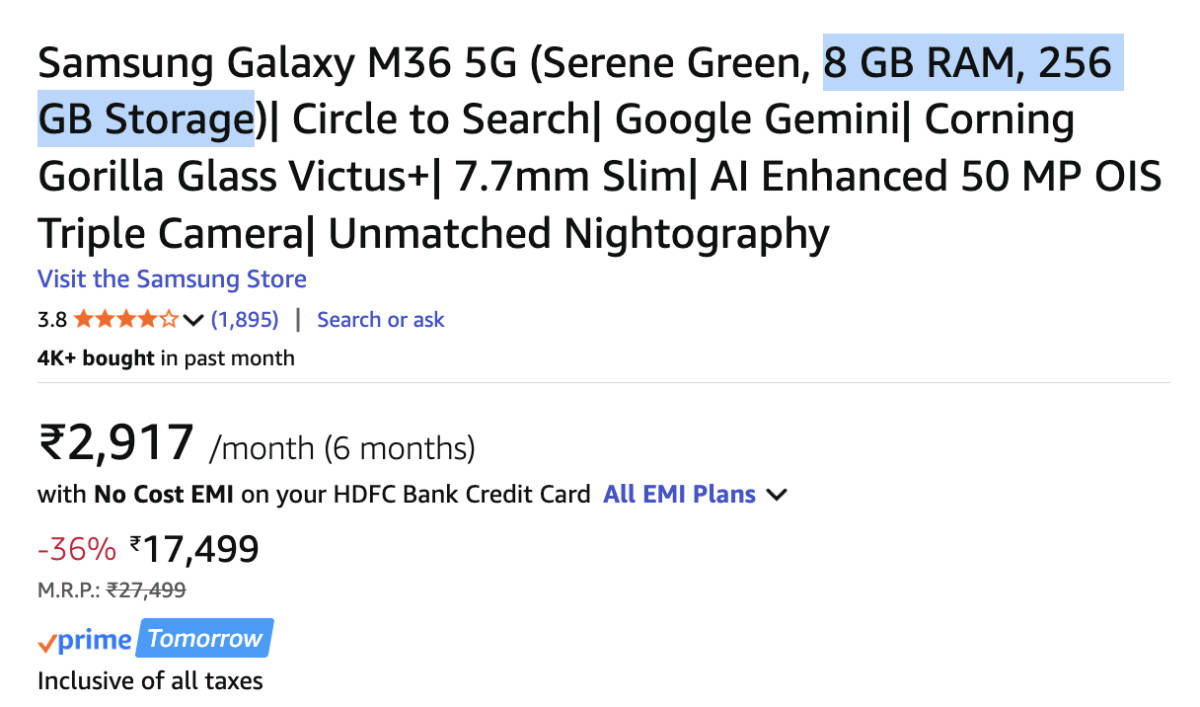Click the Inclusive of all taxes text

tap(150, 682)
